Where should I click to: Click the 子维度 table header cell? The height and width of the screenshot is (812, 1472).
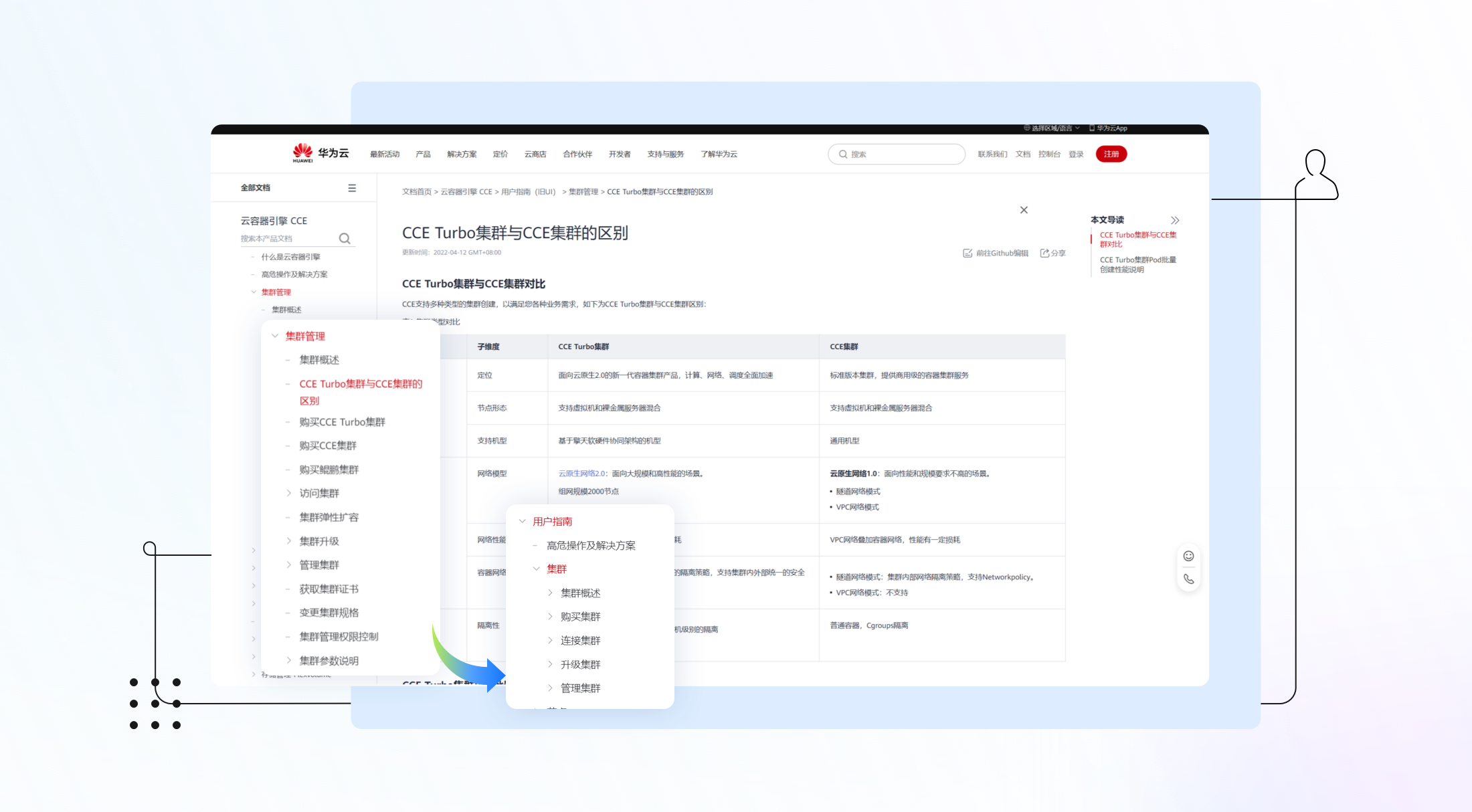507,346
